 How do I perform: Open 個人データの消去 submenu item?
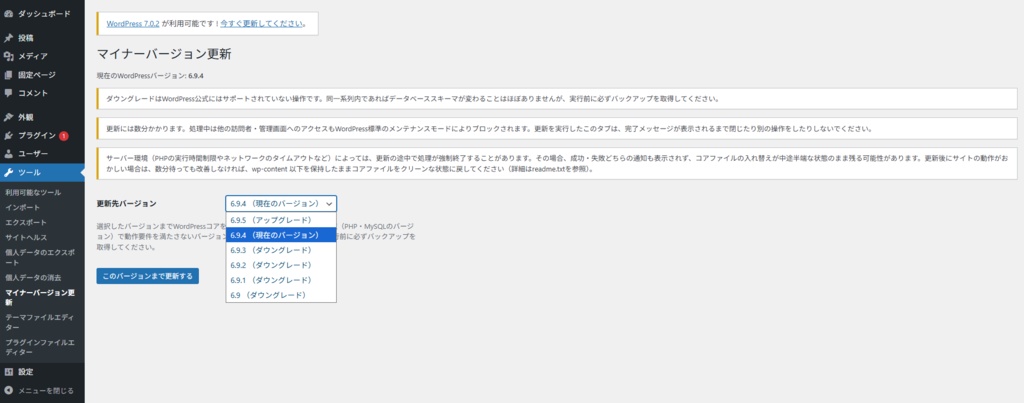[x=33, y=277]
